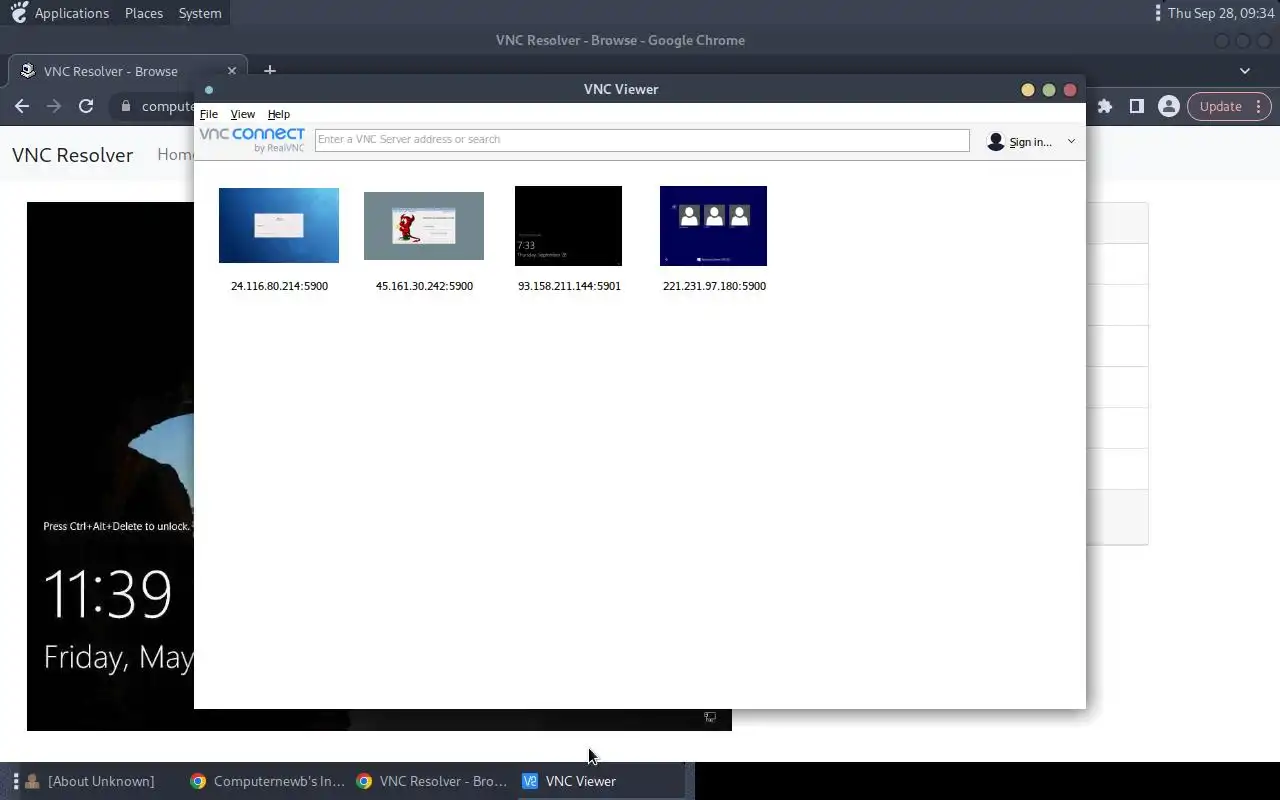Select the 24.116.80.214:5900 connection thumbnail
1280x800 pixels.
[x=279, y=225]
